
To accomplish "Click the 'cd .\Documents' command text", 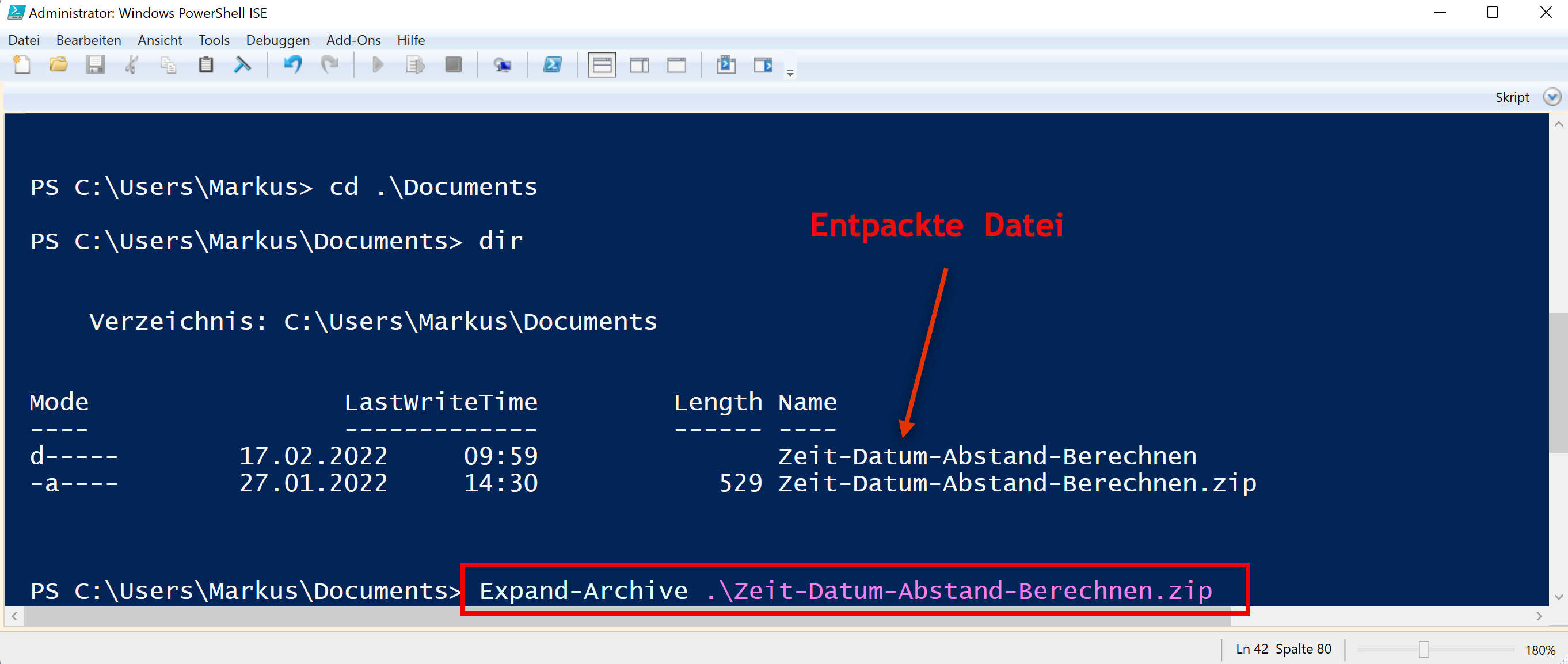I will (x=433, y=187).
